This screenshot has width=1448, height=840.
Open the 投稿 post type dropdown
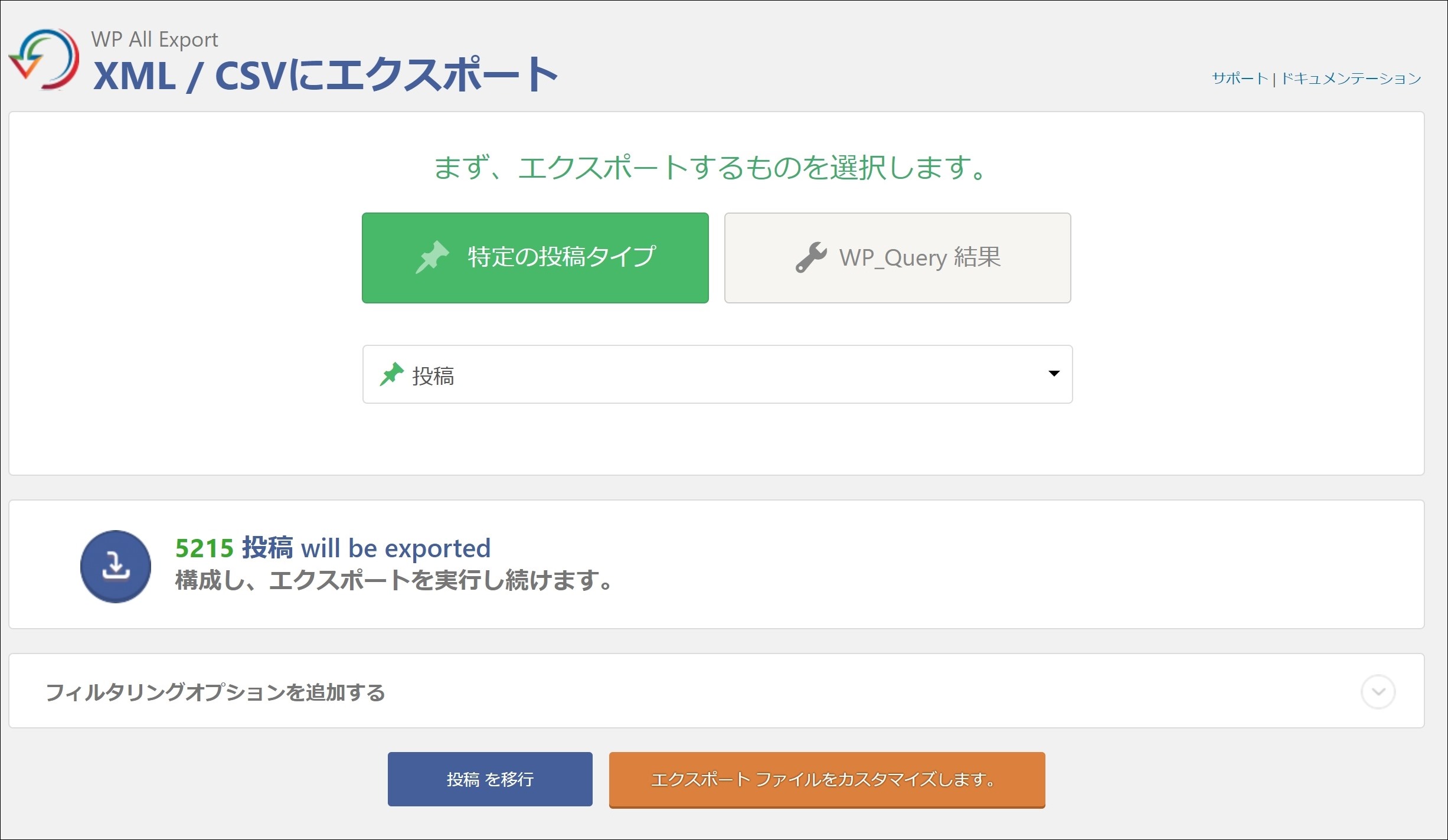tap(717, 374)
